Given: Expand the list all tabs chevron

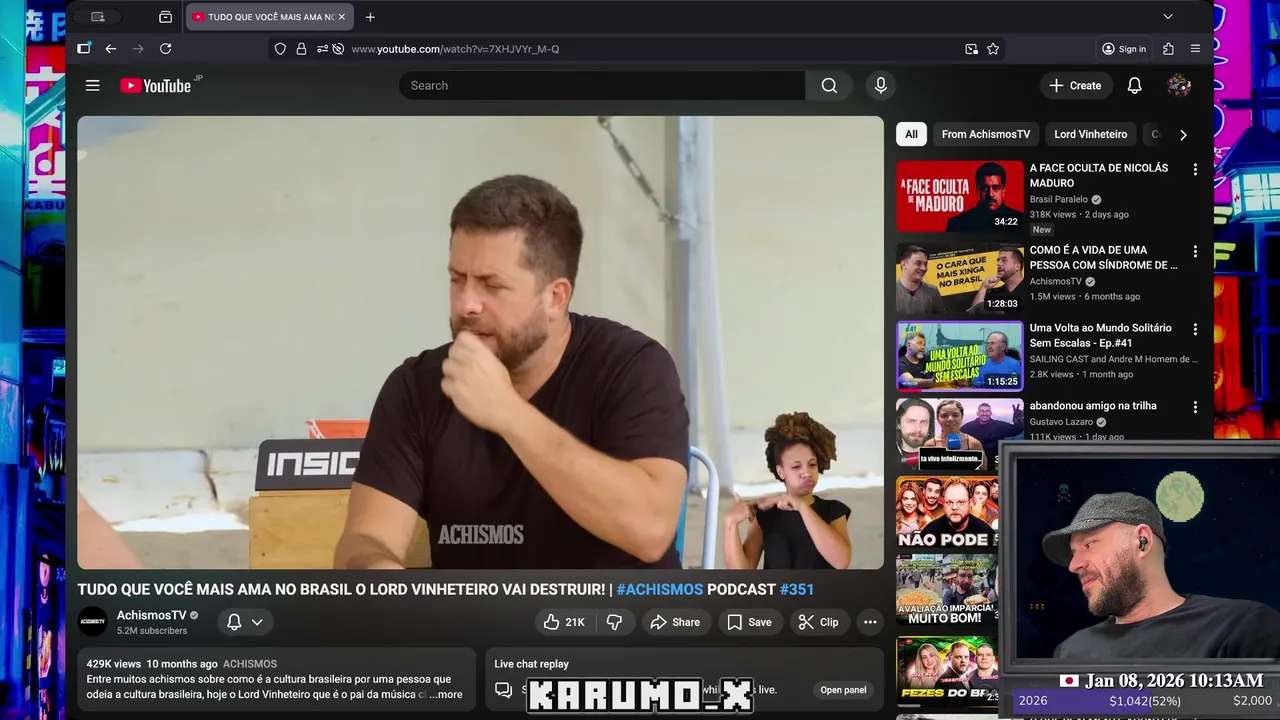Looking at the screenshot, I should tap(1167, 17).
